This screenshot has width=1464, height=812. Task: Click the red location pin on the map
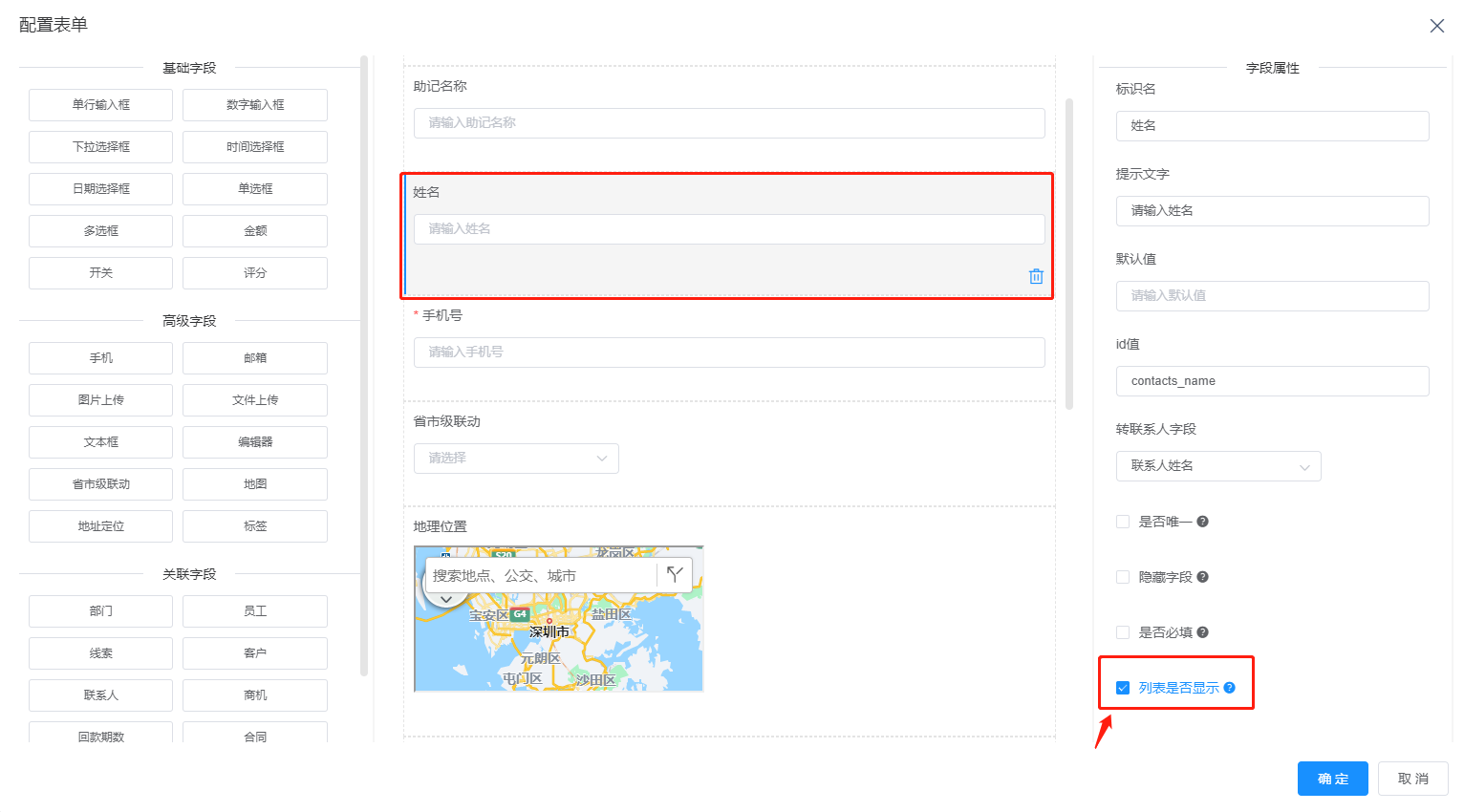549,621
